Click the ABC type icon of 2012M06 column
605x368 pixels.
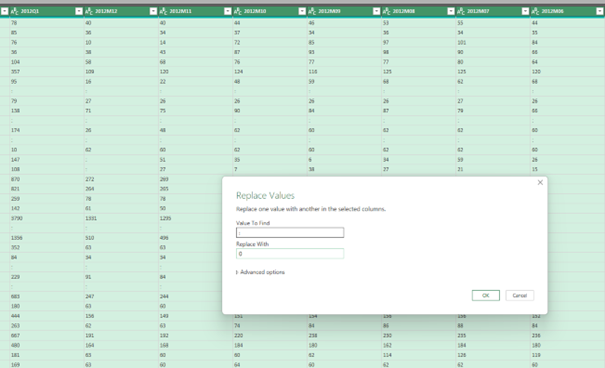click(536, 12)
